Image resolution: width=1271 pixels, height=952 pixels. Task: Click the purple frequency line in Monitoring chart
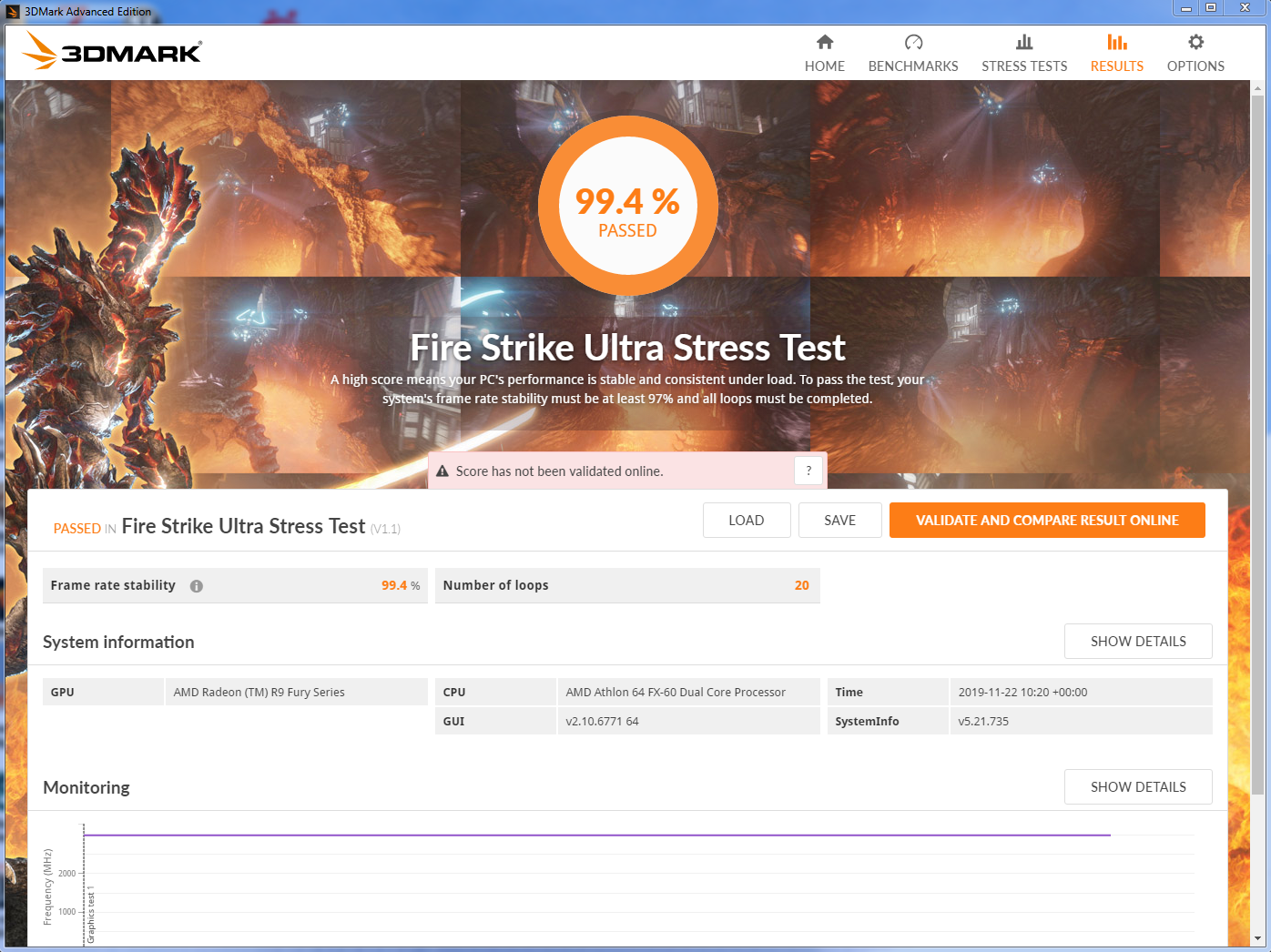596,835
